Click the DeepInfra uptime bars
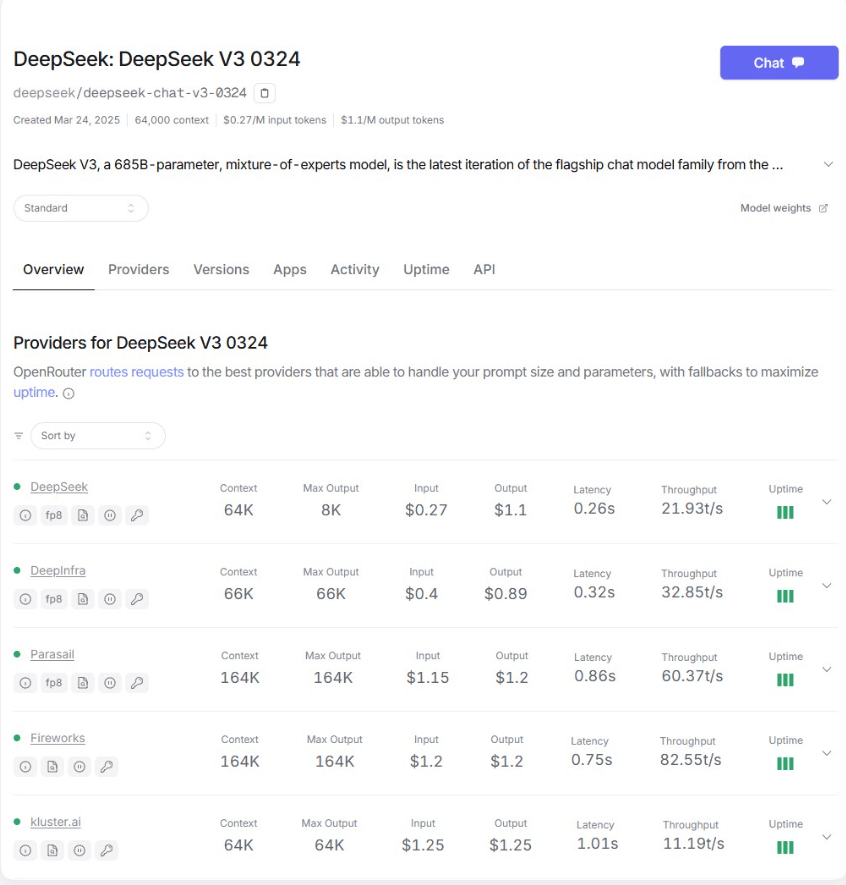The height and width of the screenshot is (885, 846). click(785, 596)
